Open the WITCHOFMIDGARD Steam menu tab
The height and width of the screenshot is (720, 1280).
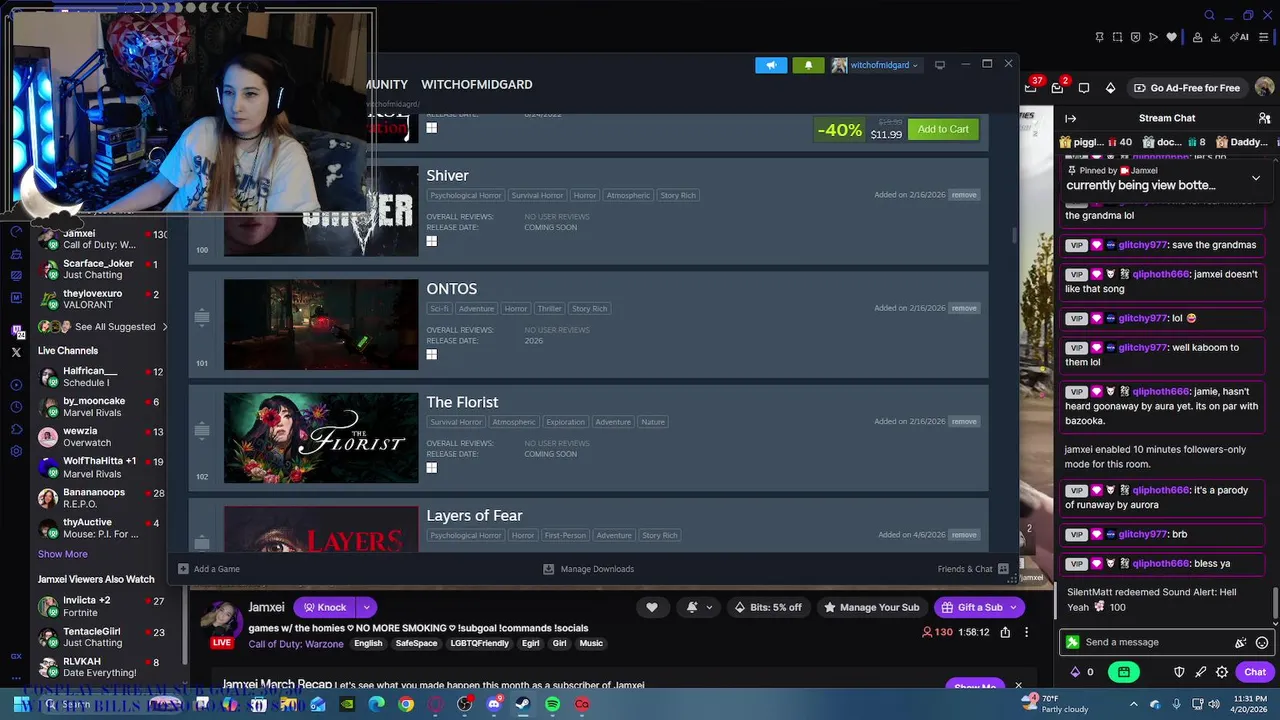tap(476, 85)
